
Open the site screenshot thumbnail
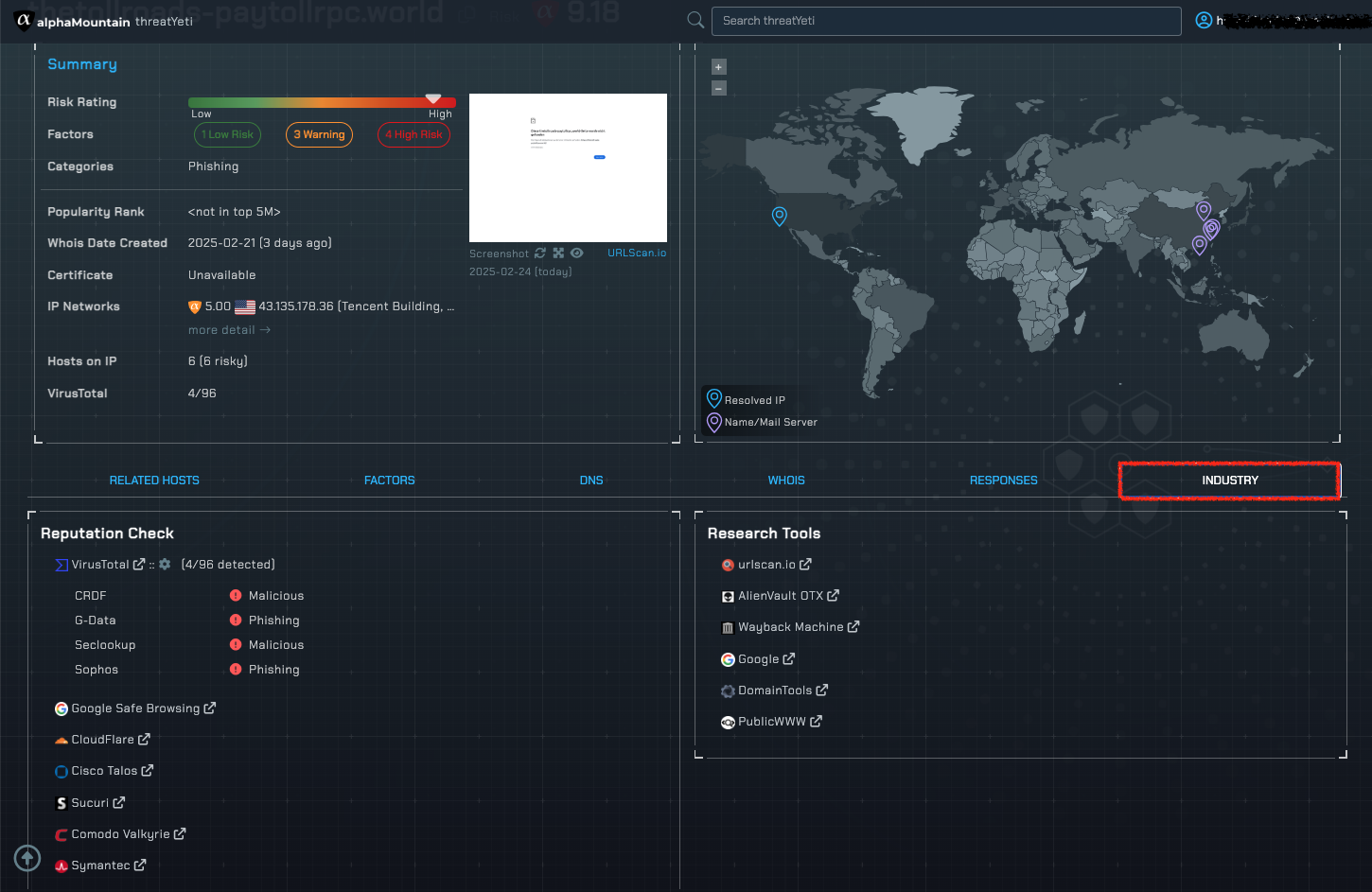(568, 167)
